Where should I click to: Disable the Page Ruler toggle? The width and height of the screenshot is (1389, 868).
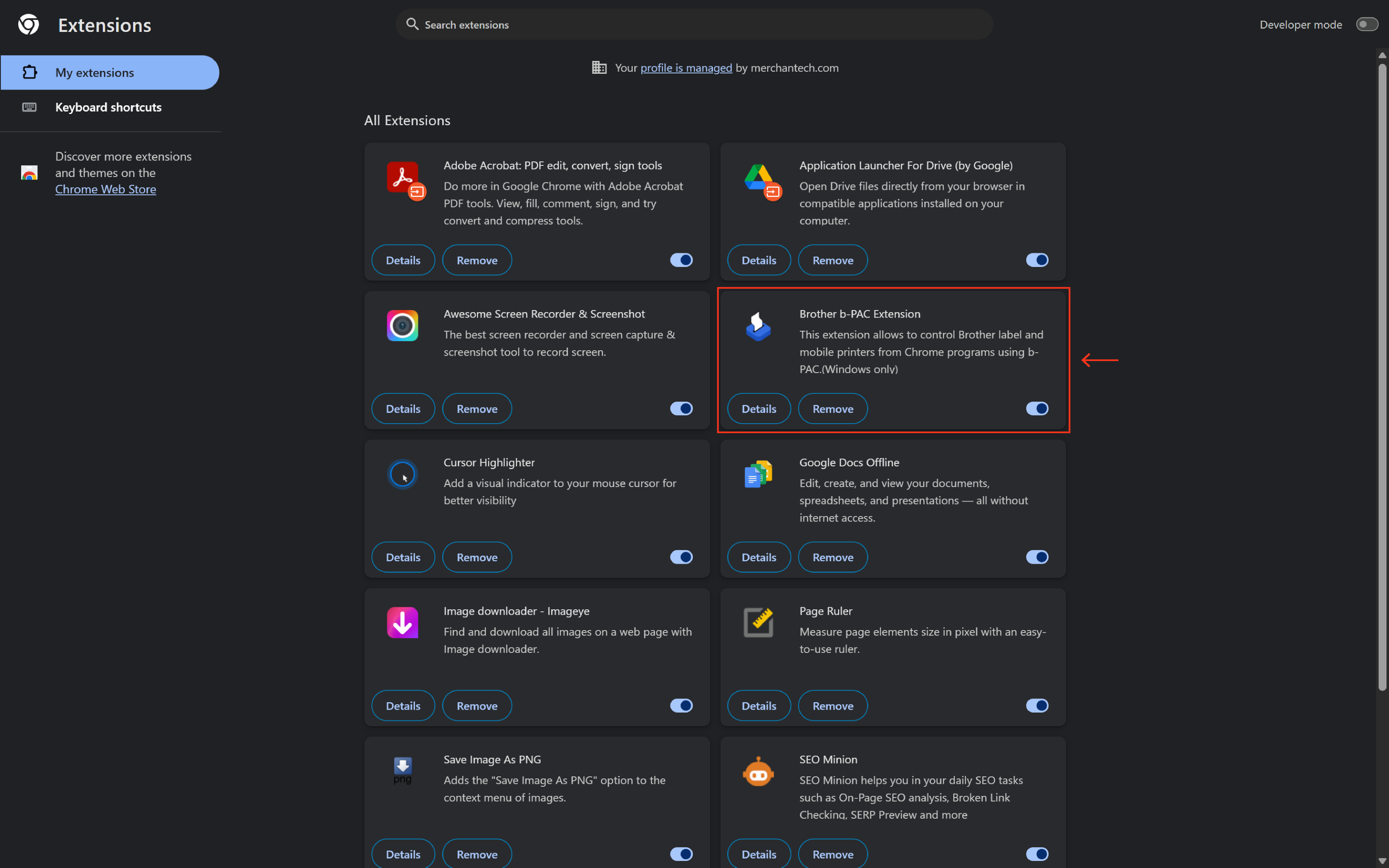pos(1037,706)
